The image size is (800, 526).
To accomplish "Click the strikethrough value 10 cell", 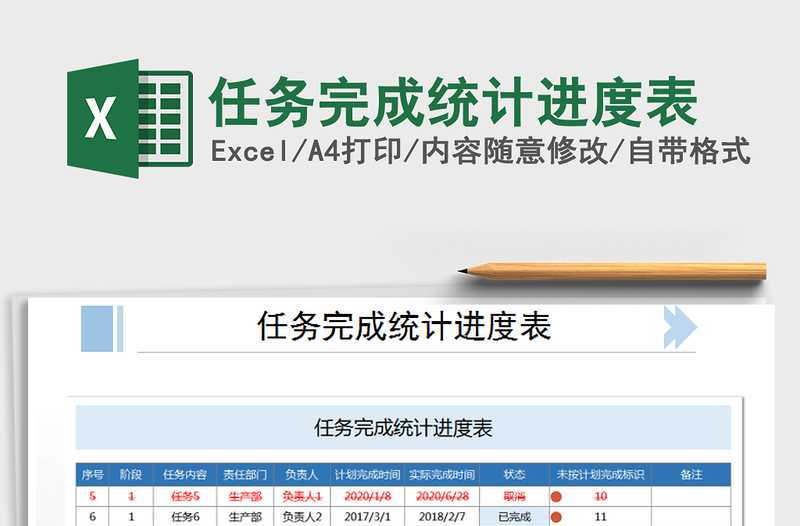I will coord(601,496).
